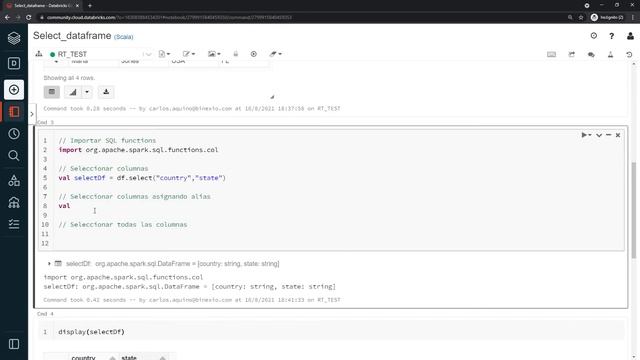The image size is (640, 360).
Task: Close the Select_dataframe browser tab
Action: pos(77,6)
